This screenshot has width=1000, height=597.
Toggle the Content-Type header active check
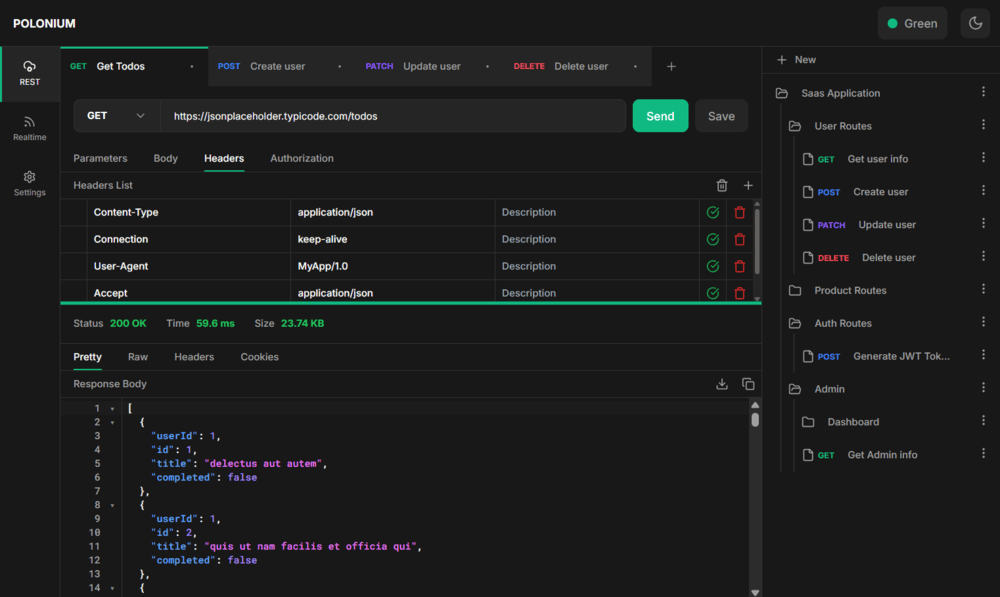click(713, 212)
